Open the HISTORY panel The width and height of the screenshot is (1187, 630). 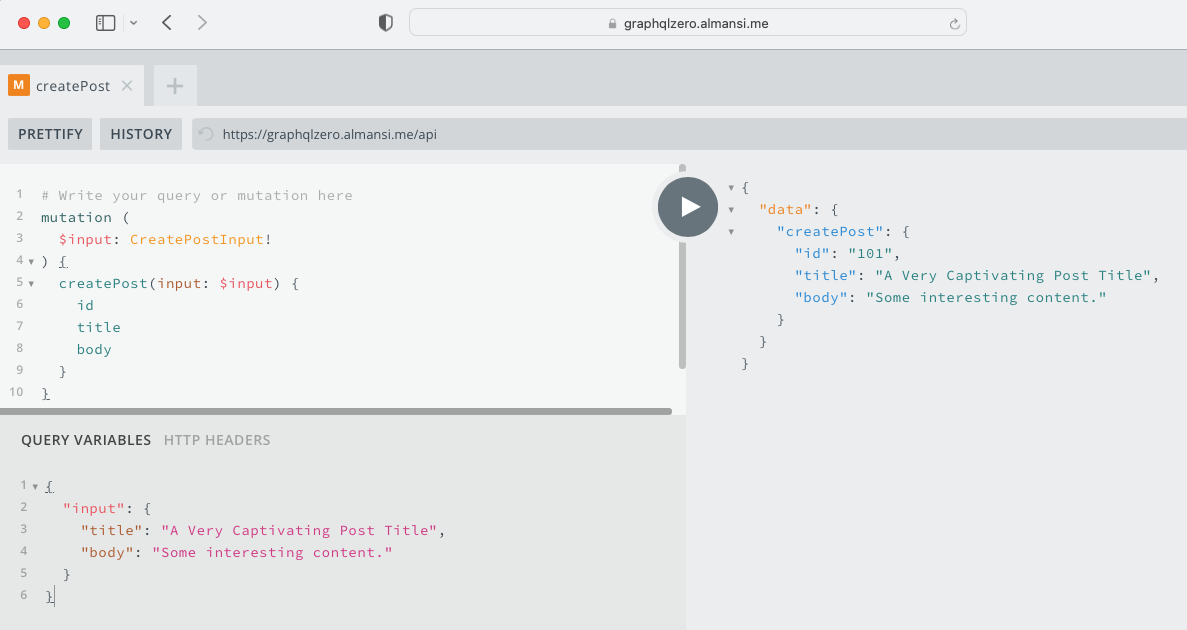(x=140, y=133)
